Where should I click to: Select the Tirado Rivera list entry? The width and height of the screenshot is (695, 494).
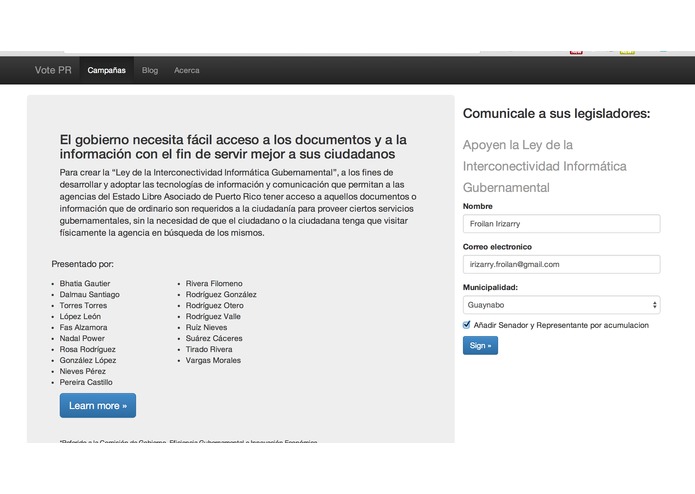tap(209, 349)
